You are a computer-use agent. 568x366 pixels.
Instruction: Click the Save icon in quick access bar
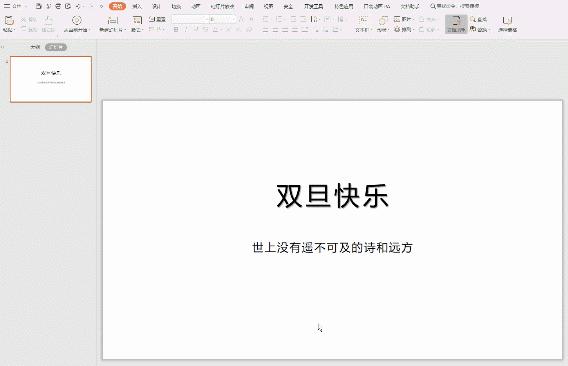point(39,6)
